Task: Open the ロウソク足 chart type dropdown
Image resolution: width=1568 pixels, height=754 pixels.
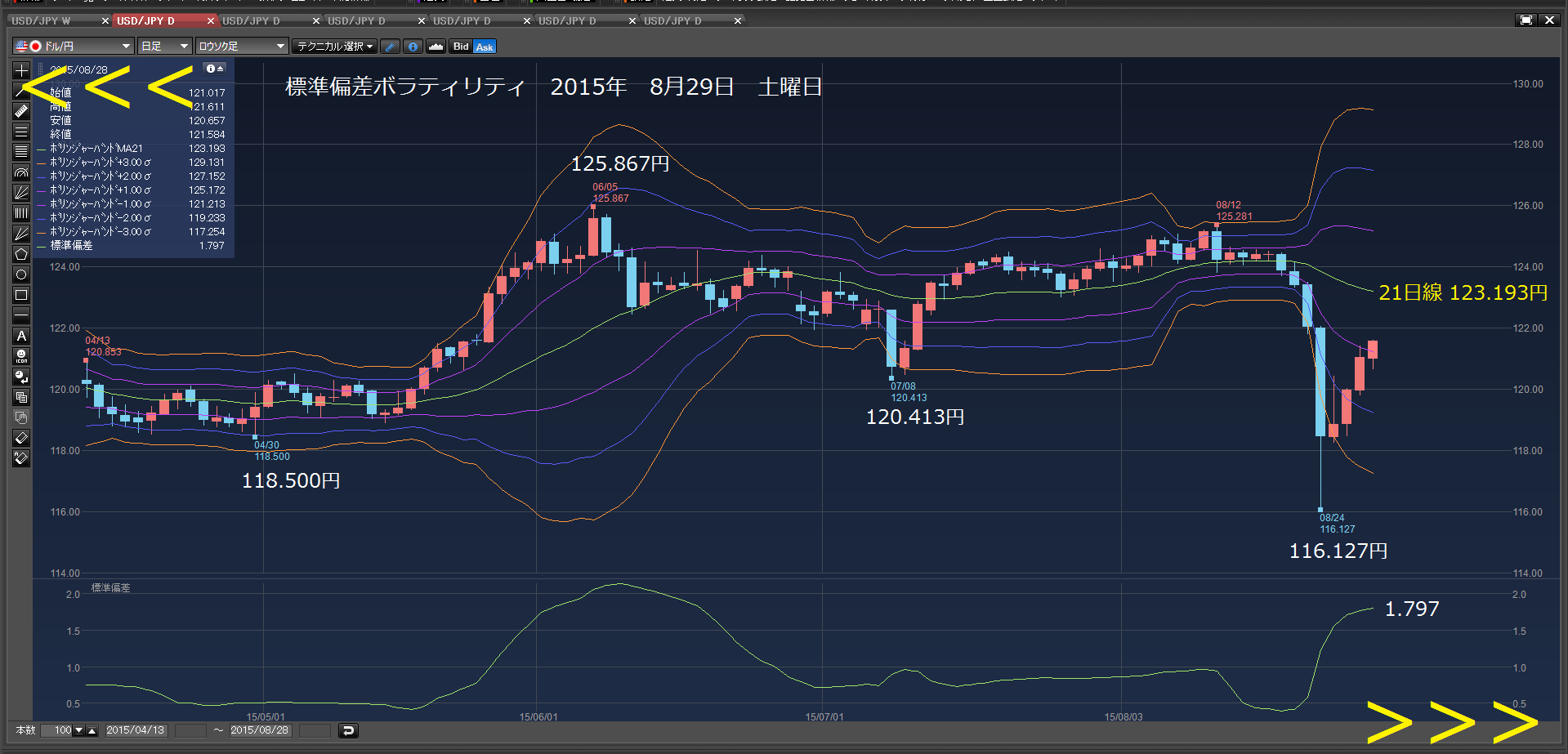Action: [242, 47]
